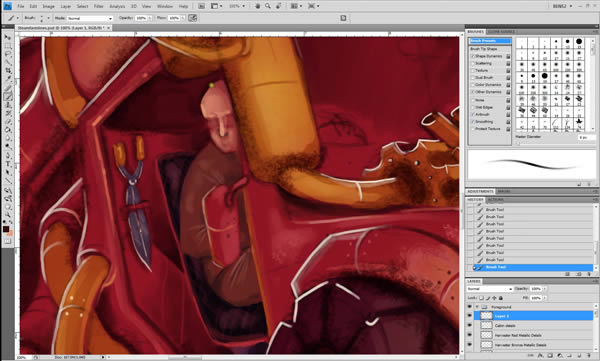The image size is (600, 361).
Task: Hide the Foreground group with its eye icon
Action: (469, 307)
